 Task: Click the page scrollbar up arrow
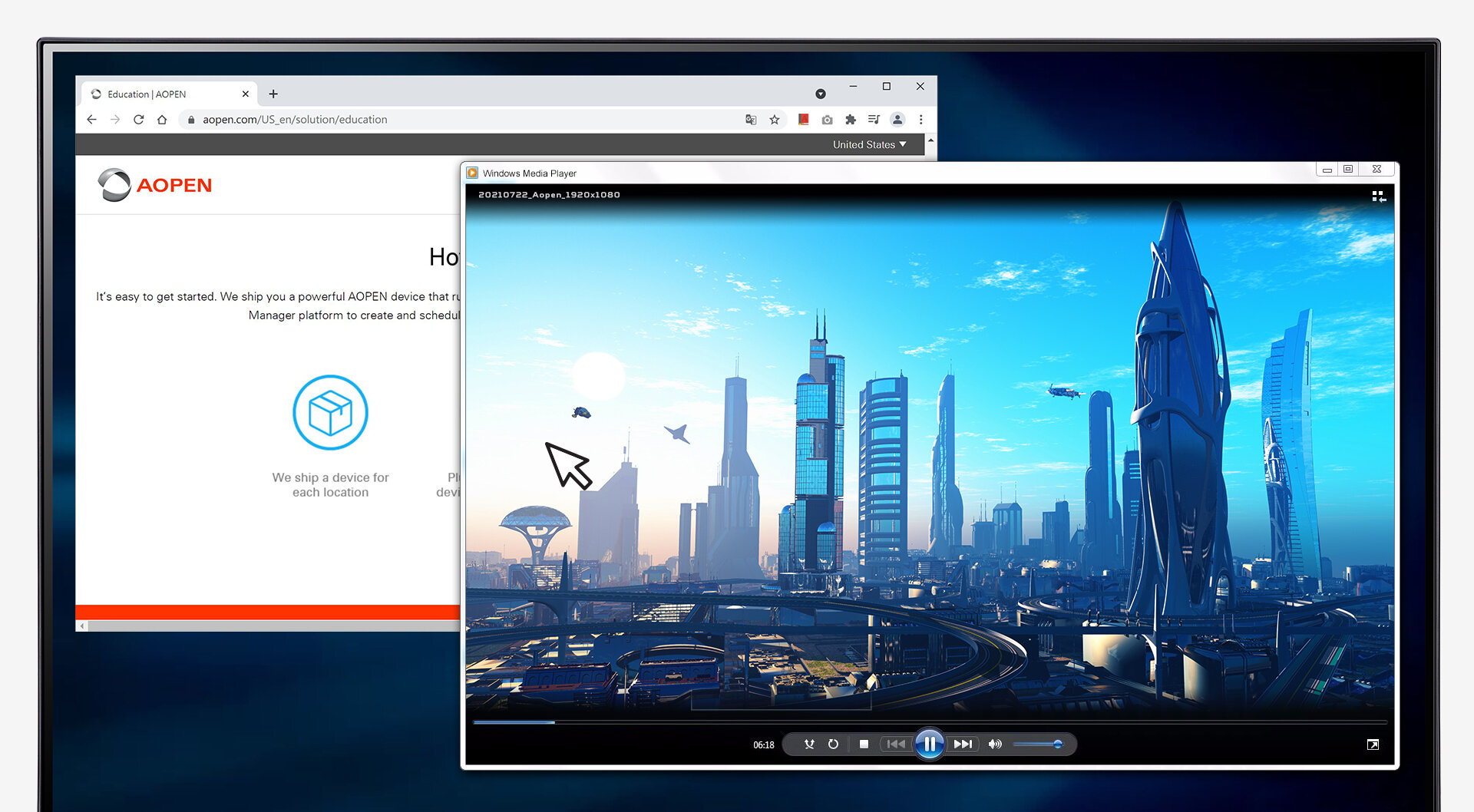930,141
